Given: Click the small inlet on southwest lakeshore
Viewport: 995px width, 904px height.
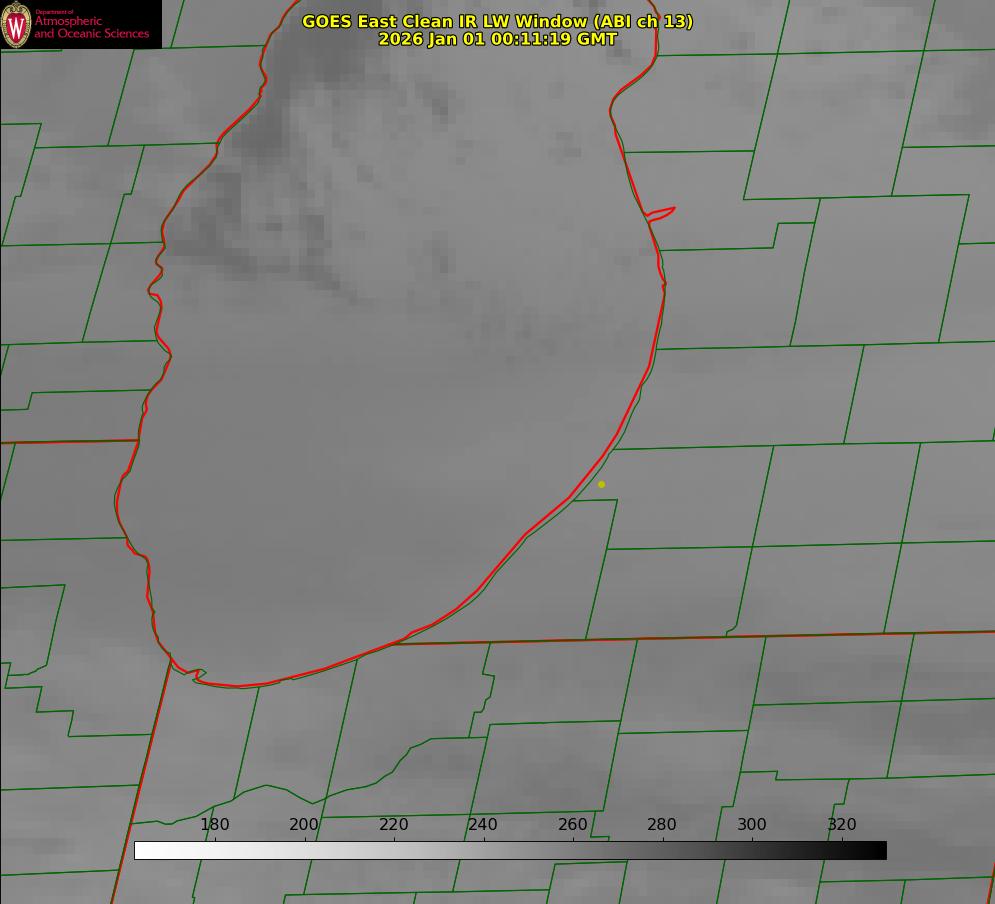Looking at the screenshot, I should (x=197, y=676).
